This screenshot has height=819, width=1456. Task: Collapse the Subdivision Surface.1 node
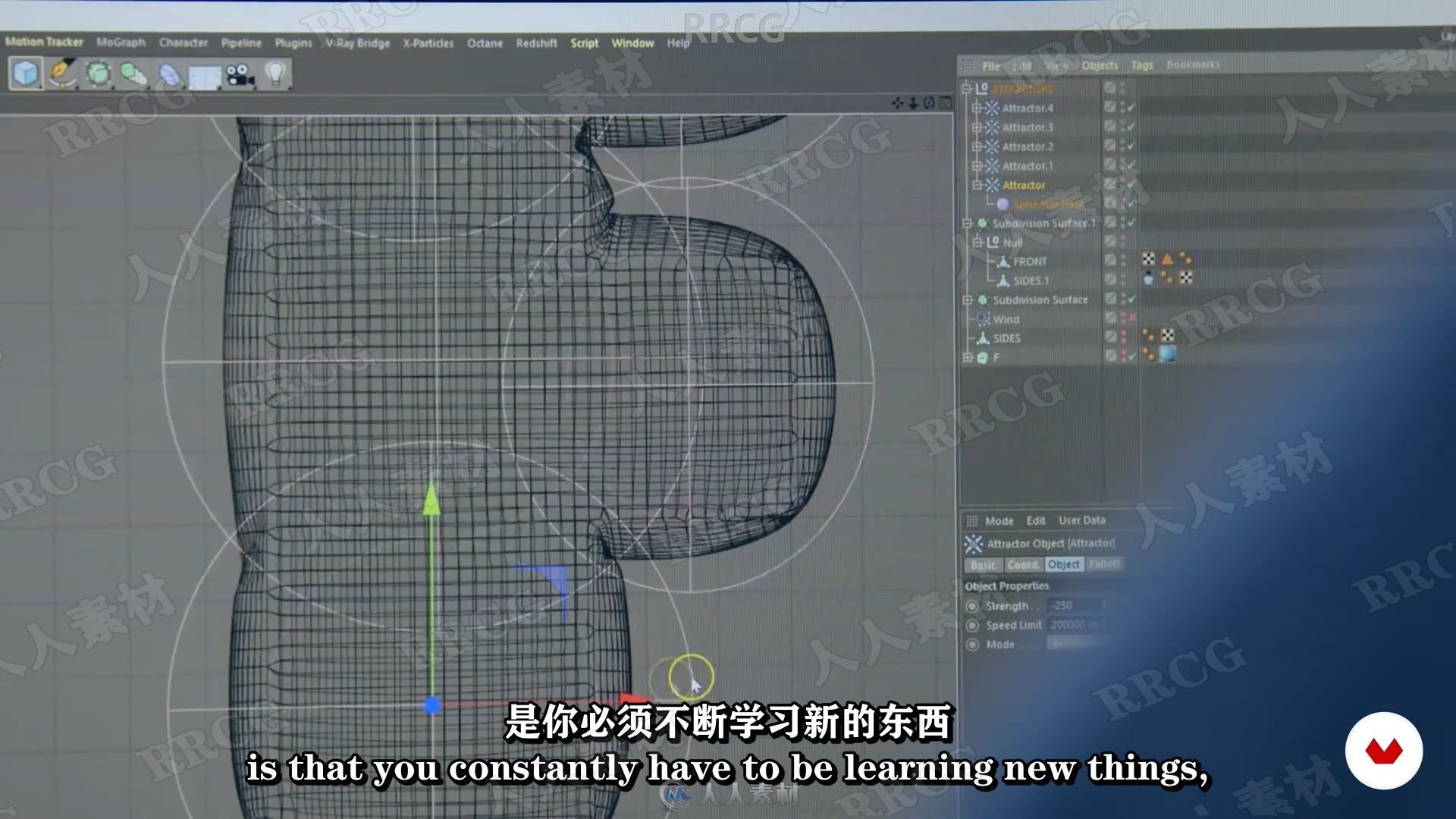pyautogui.click(x=967, y=223)
